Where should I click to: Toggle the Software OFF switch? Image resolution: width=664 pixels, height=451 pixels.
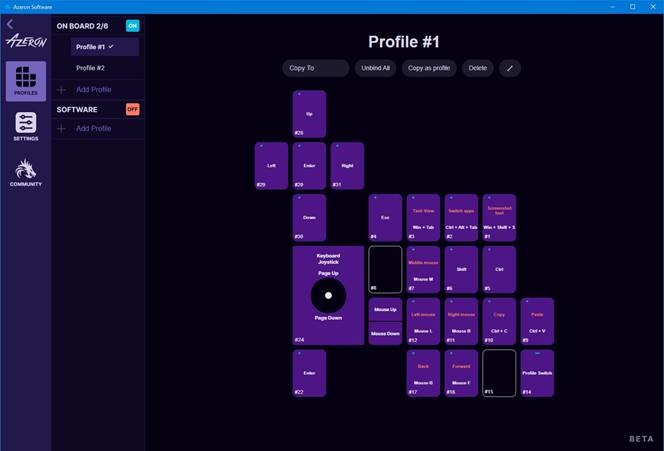132,109
